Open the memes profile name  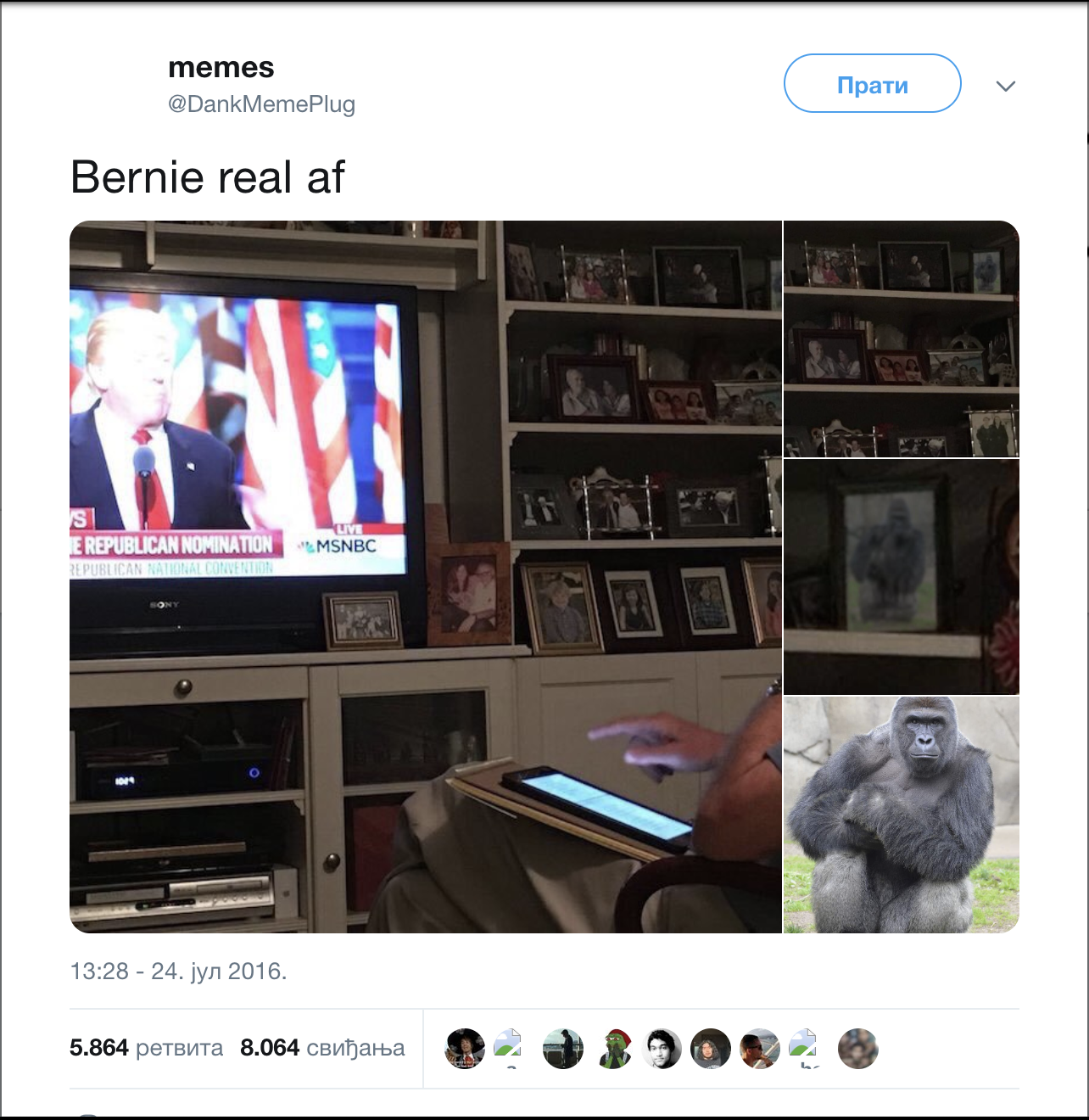[221, 67]
